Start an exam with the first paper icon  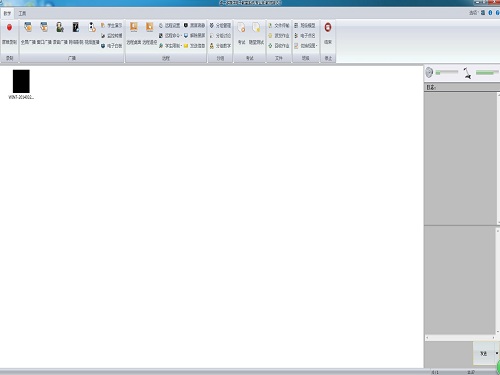coord(242,33)
